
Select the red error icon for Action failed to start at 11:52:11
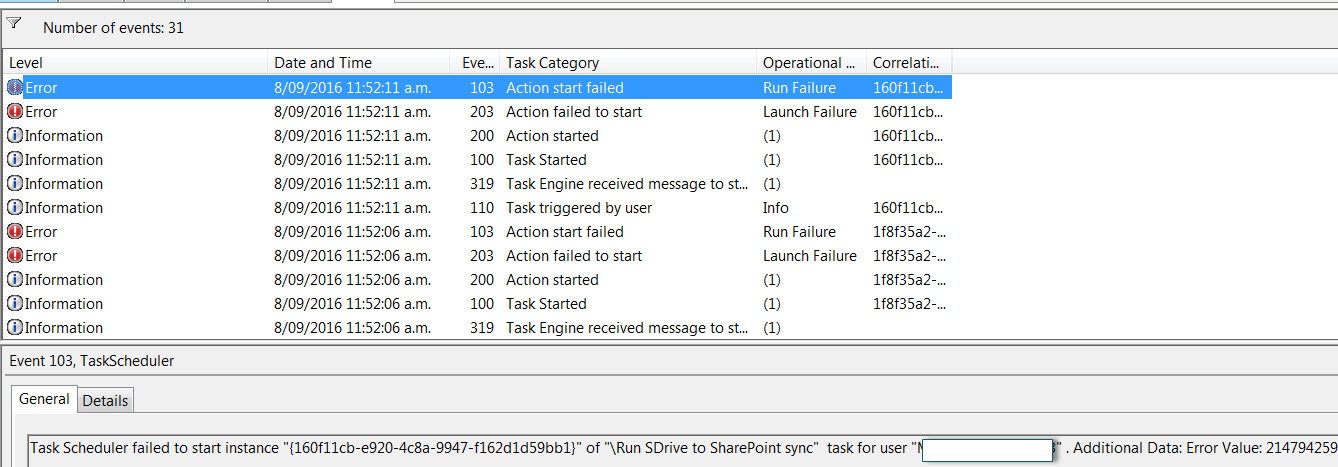click(x=15, y=112)
